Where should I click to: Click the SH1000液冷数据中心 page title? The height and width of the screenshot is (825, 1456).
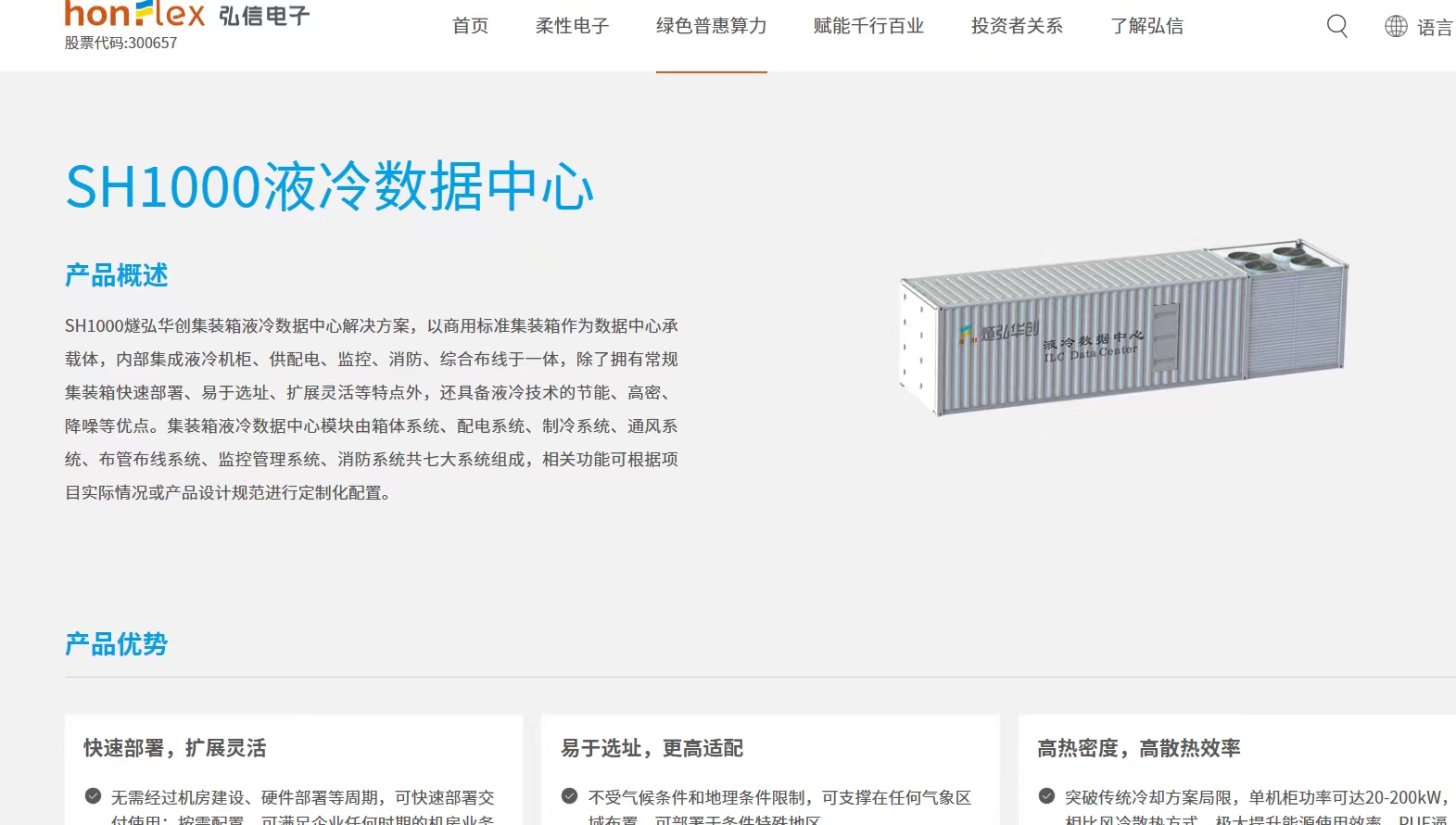329,186
